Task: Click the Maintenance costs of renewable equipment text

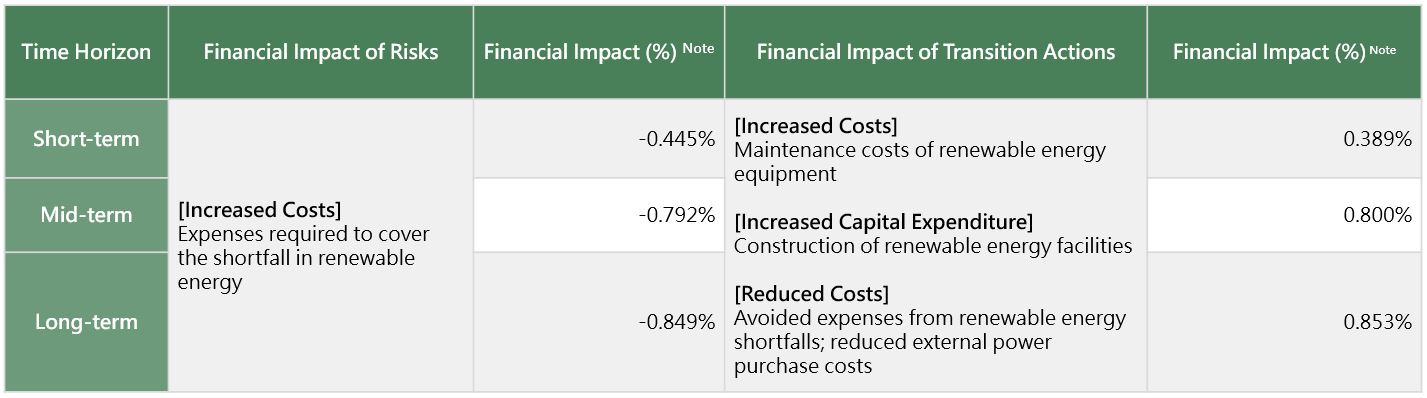Action: [x=920, y=162]
